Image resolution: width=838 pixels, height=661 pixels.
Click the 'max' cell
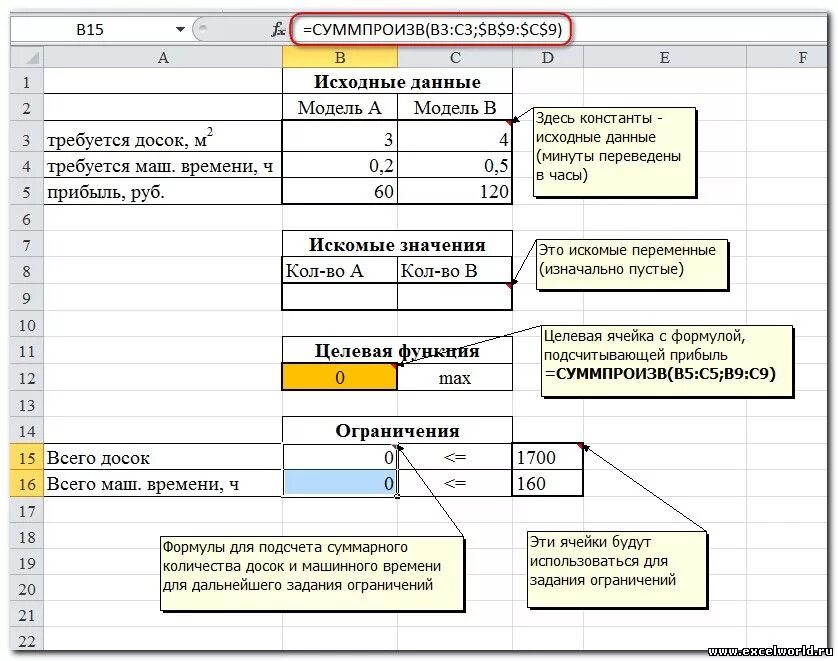point(455,378)
